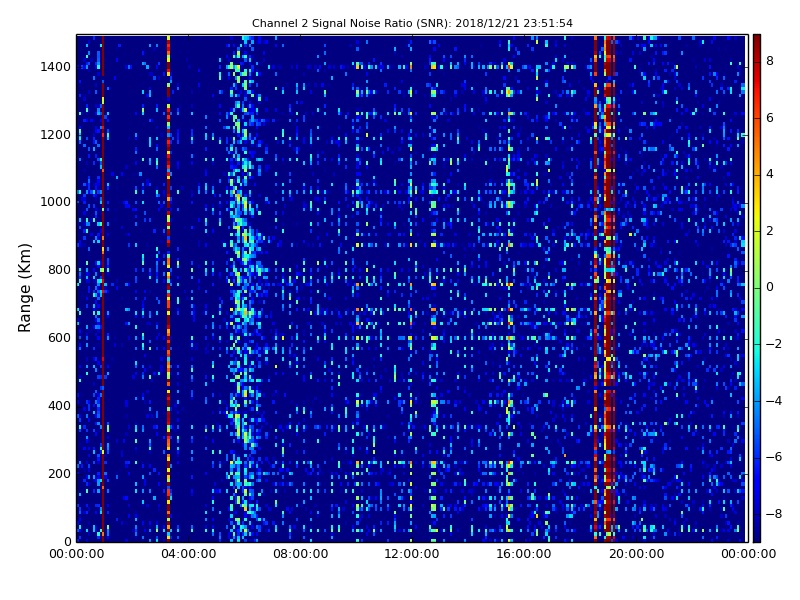The image size is (800, 600).
Task: Click the Range (Km) y-axis label
Action: tap(24, 288)
